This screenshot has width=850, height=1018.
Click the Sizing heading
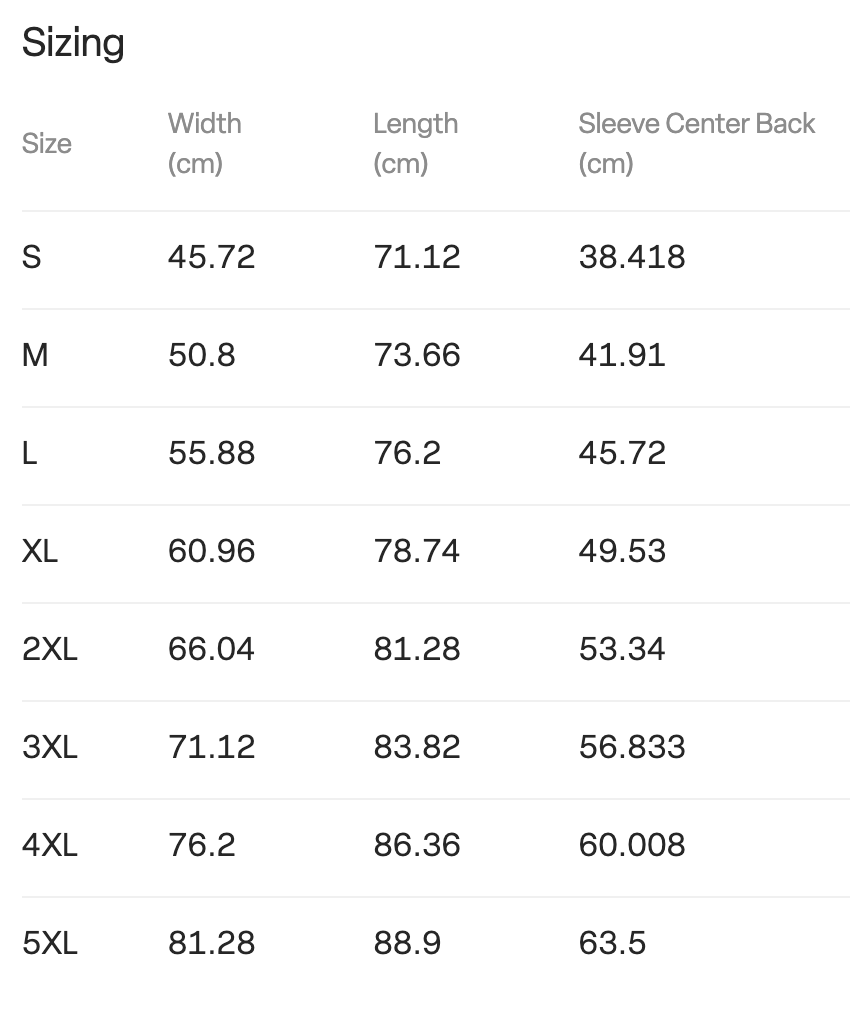[x=73, y=43]
